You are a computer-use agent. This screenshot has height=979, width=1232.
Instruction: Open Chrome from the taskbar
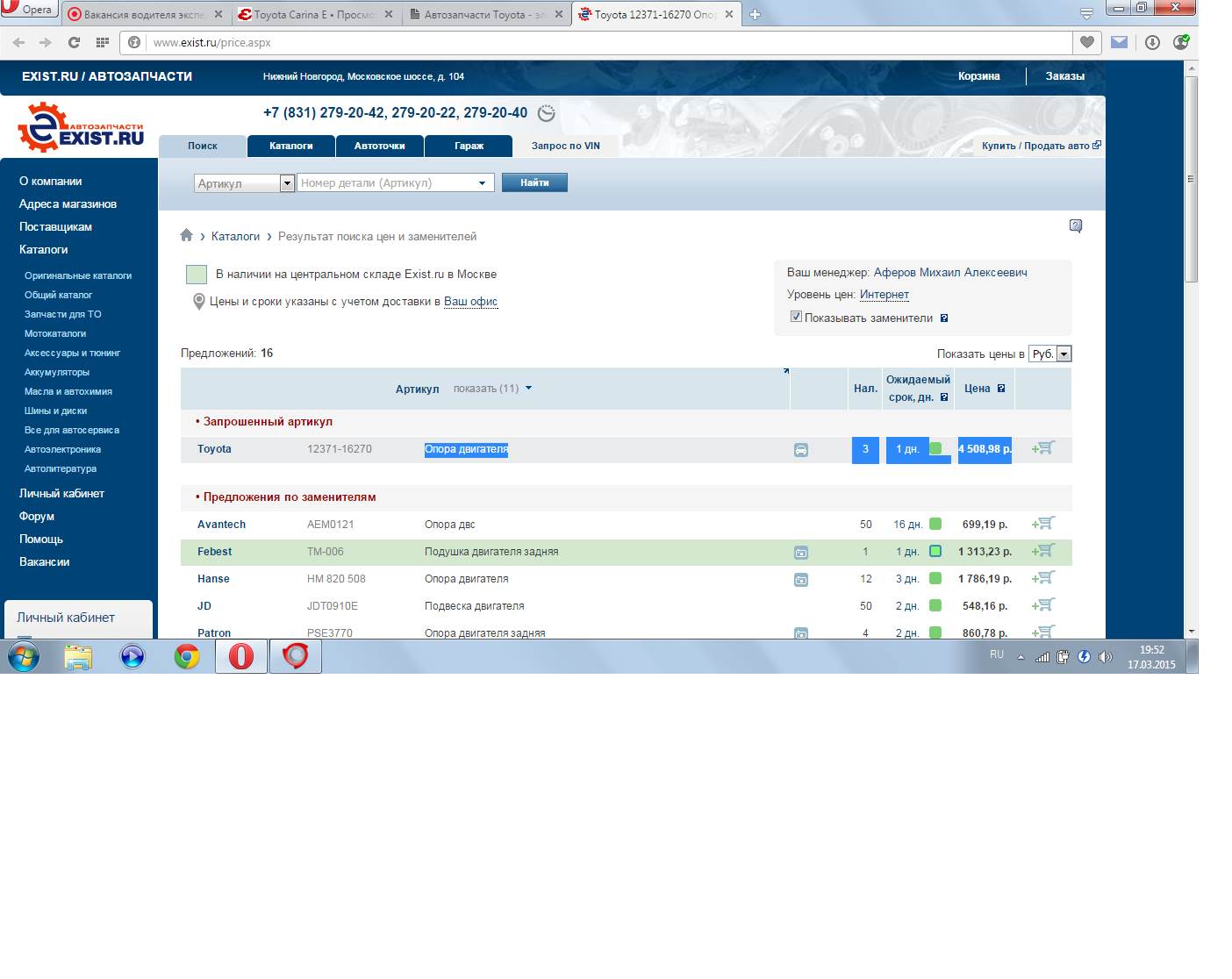[186, 656]
